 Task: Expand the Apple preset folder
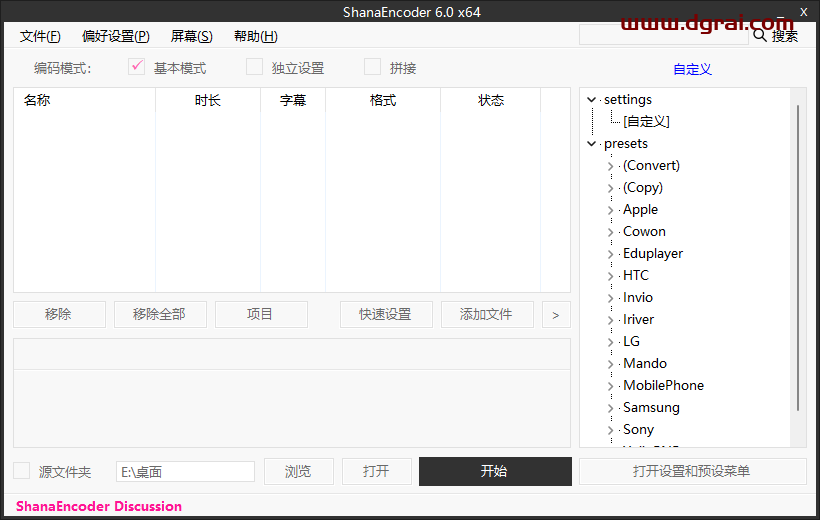tap(610, 210)
